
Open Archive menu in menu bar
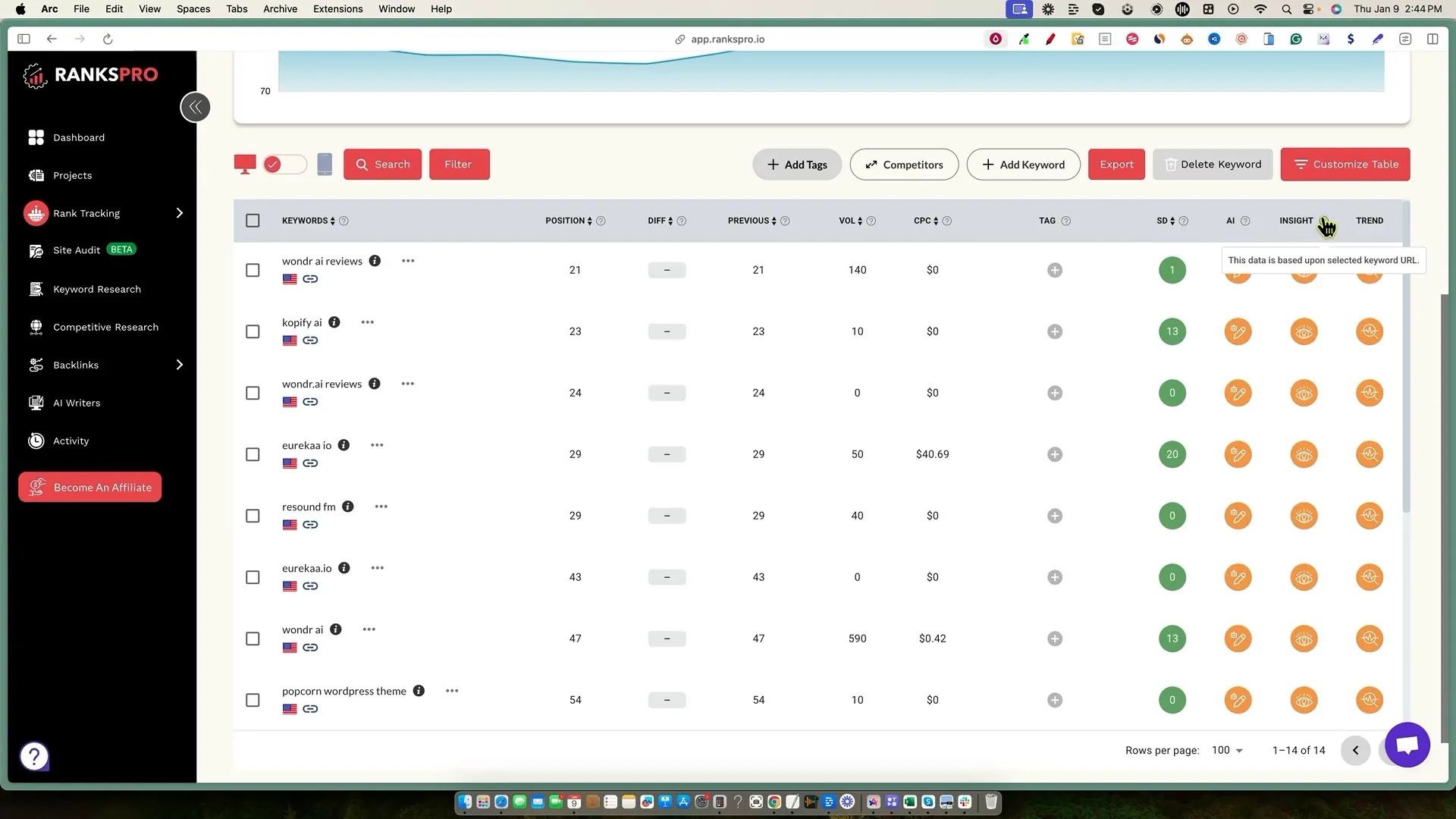280,9
